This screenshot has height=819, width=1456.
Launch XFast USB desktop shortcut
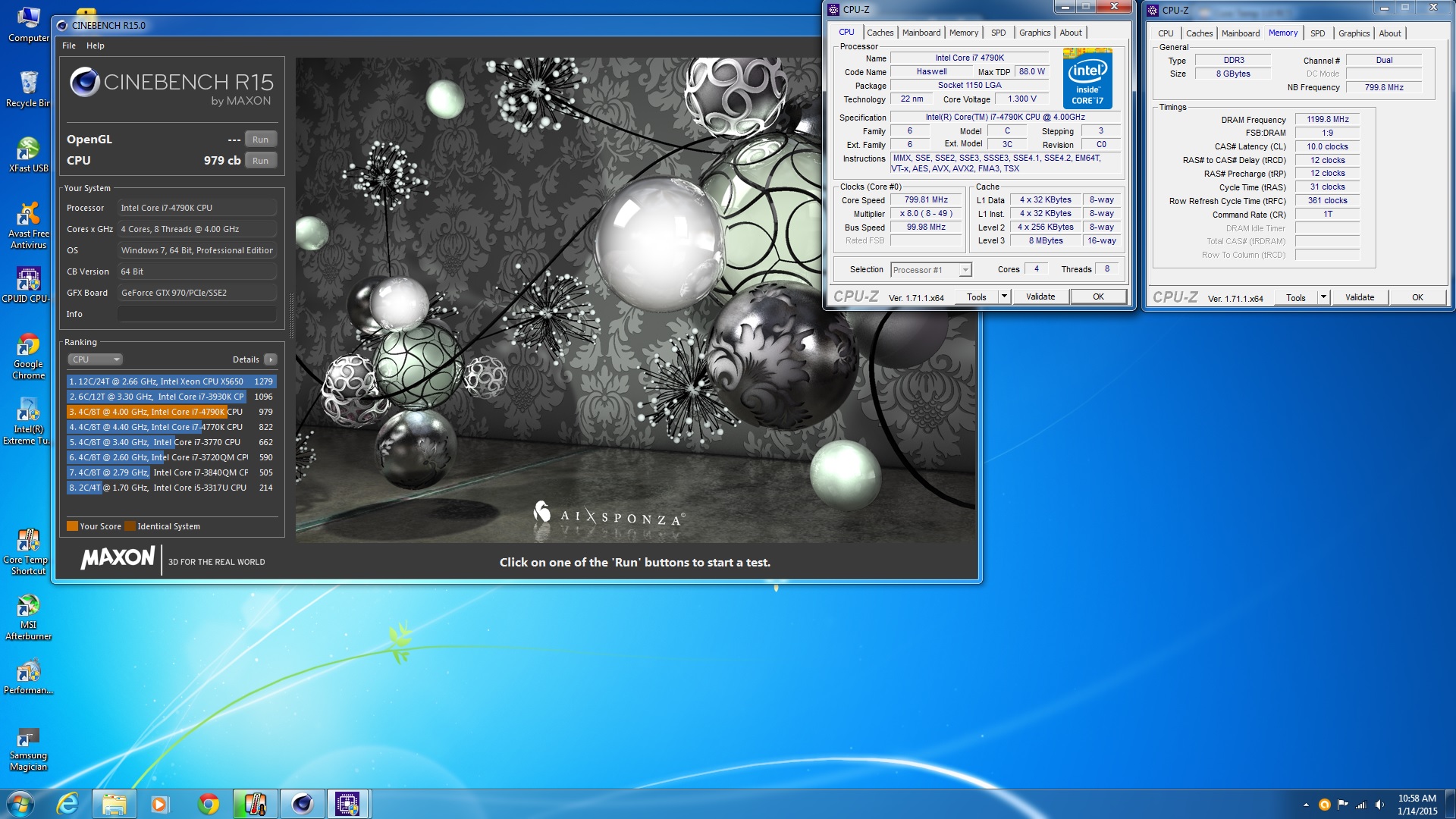[28, 154]
